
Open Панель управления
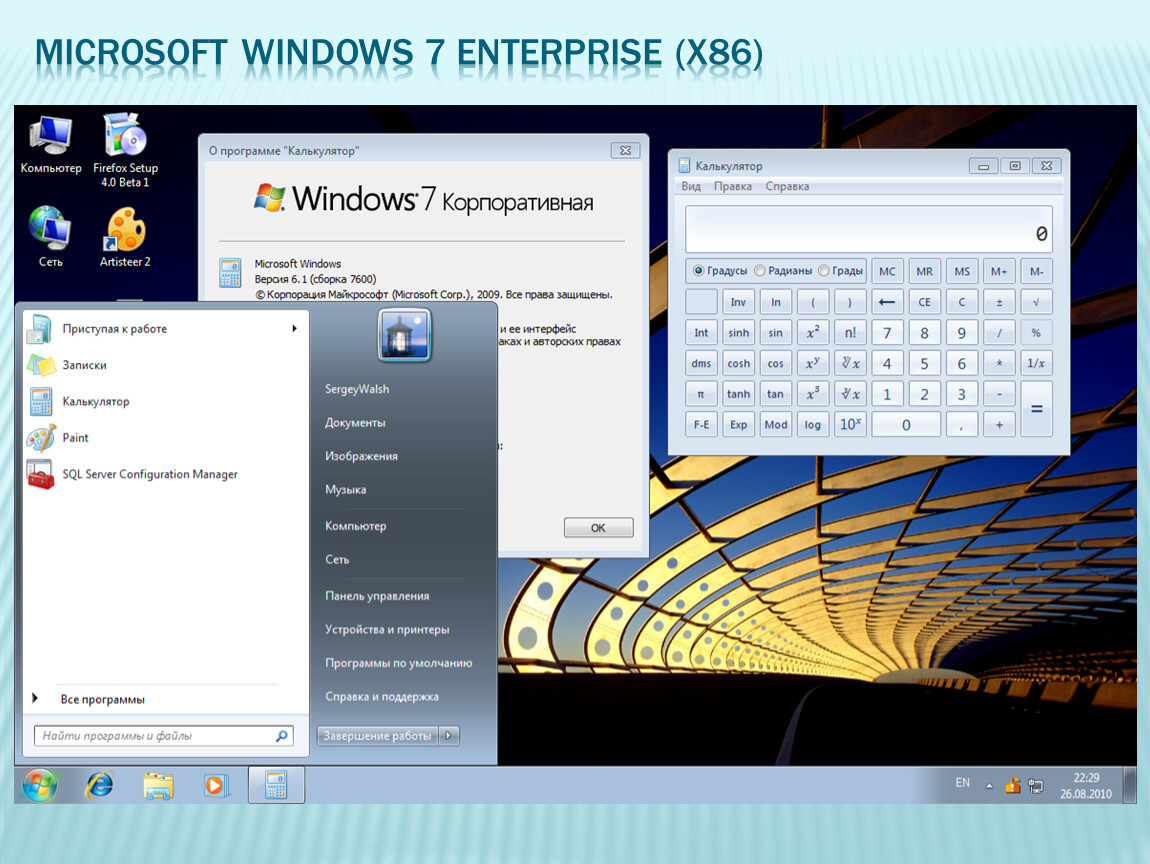coord(377,596)
